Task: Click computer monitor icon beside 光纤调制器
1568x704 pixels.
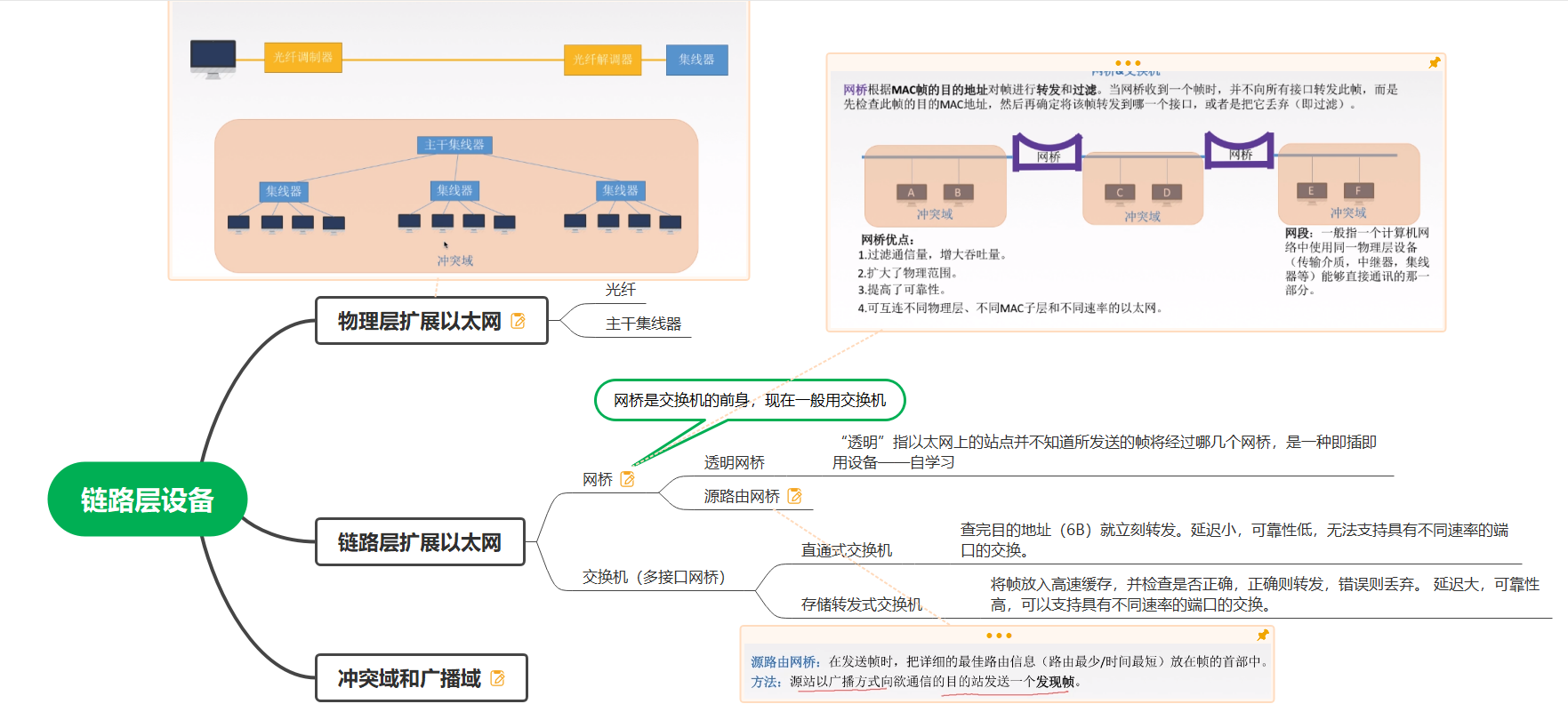Action: point(213,60)
